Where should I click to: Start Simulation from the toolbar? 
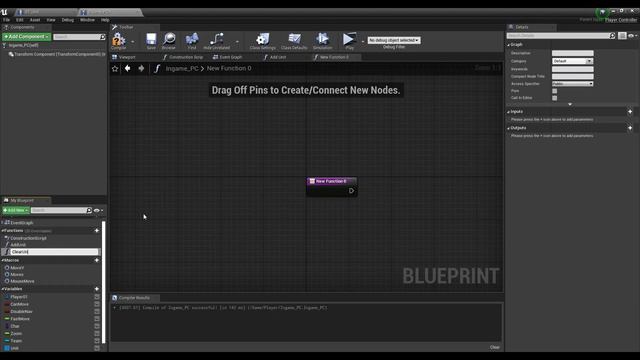(322, 40)
